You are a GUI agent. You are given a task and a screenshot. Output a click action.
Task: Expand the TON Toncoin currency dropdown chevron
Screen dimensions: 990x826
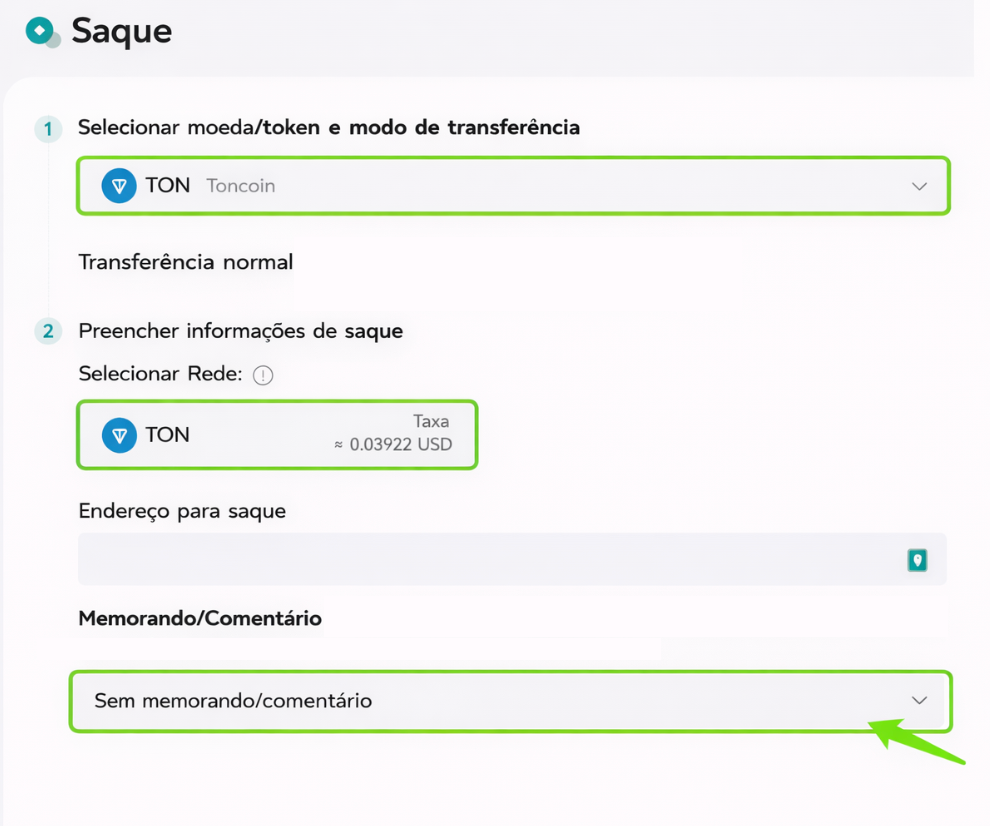(919, 186)
